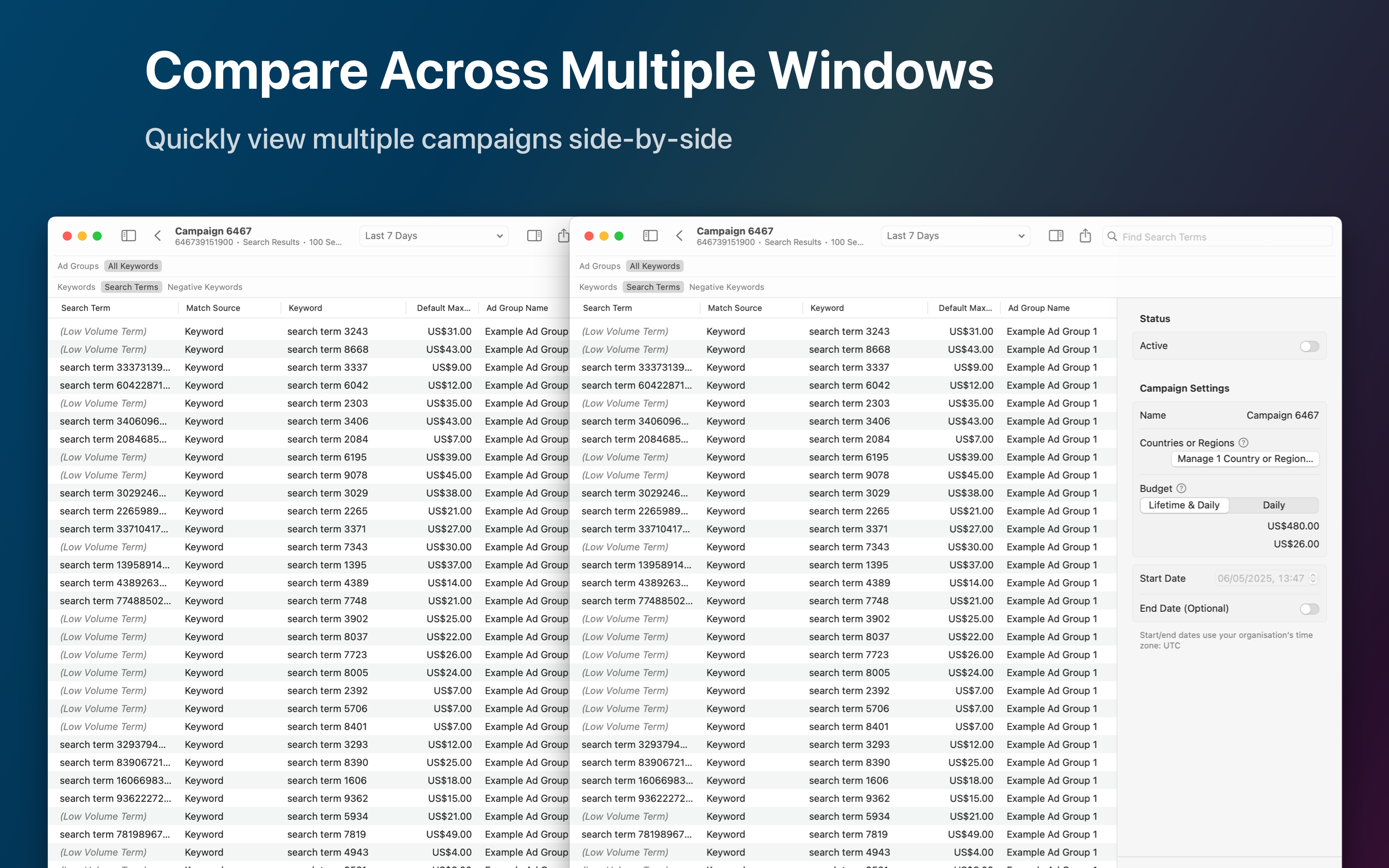Sort by Default Max column in left window

(444, 308)
